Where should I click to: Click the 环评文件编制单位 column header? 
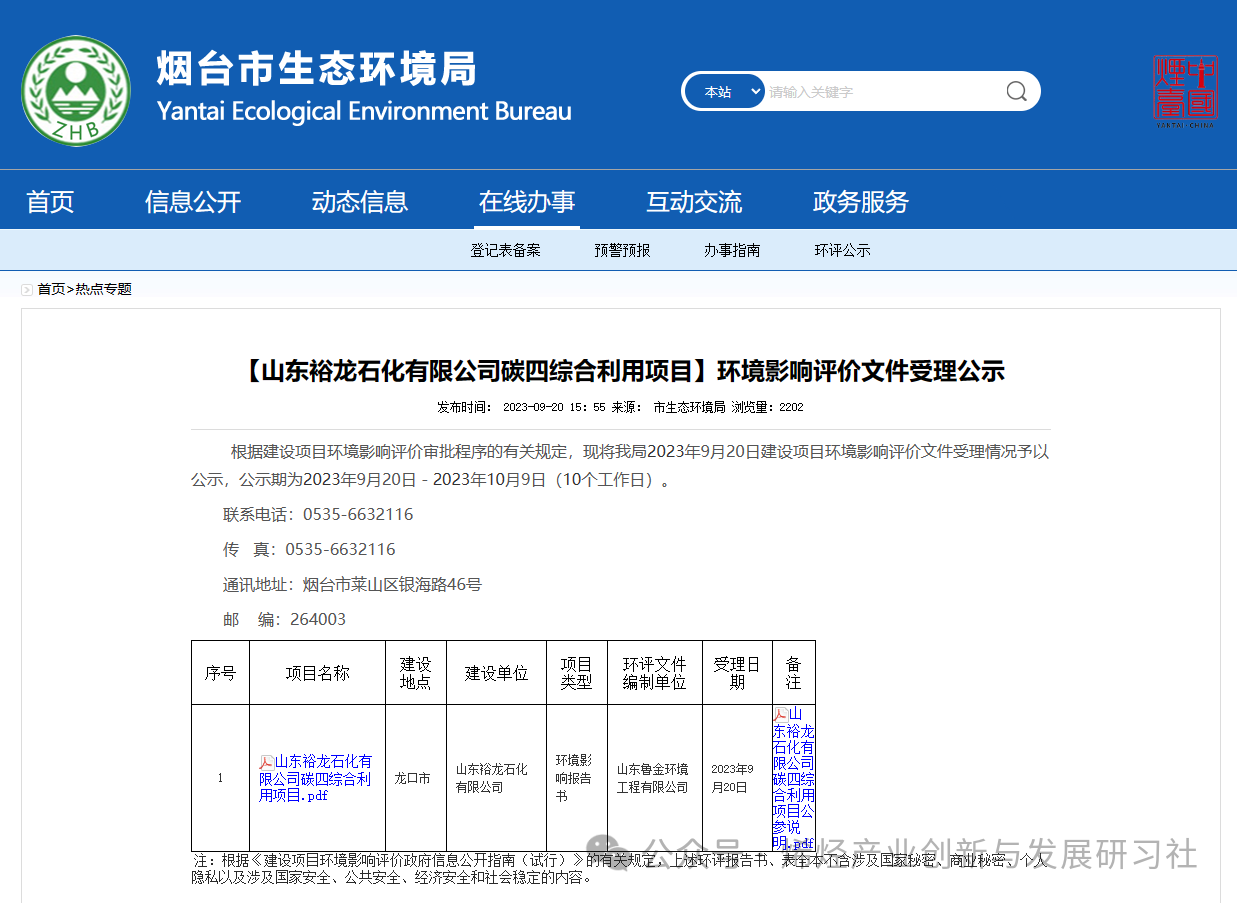pos(655,673)
